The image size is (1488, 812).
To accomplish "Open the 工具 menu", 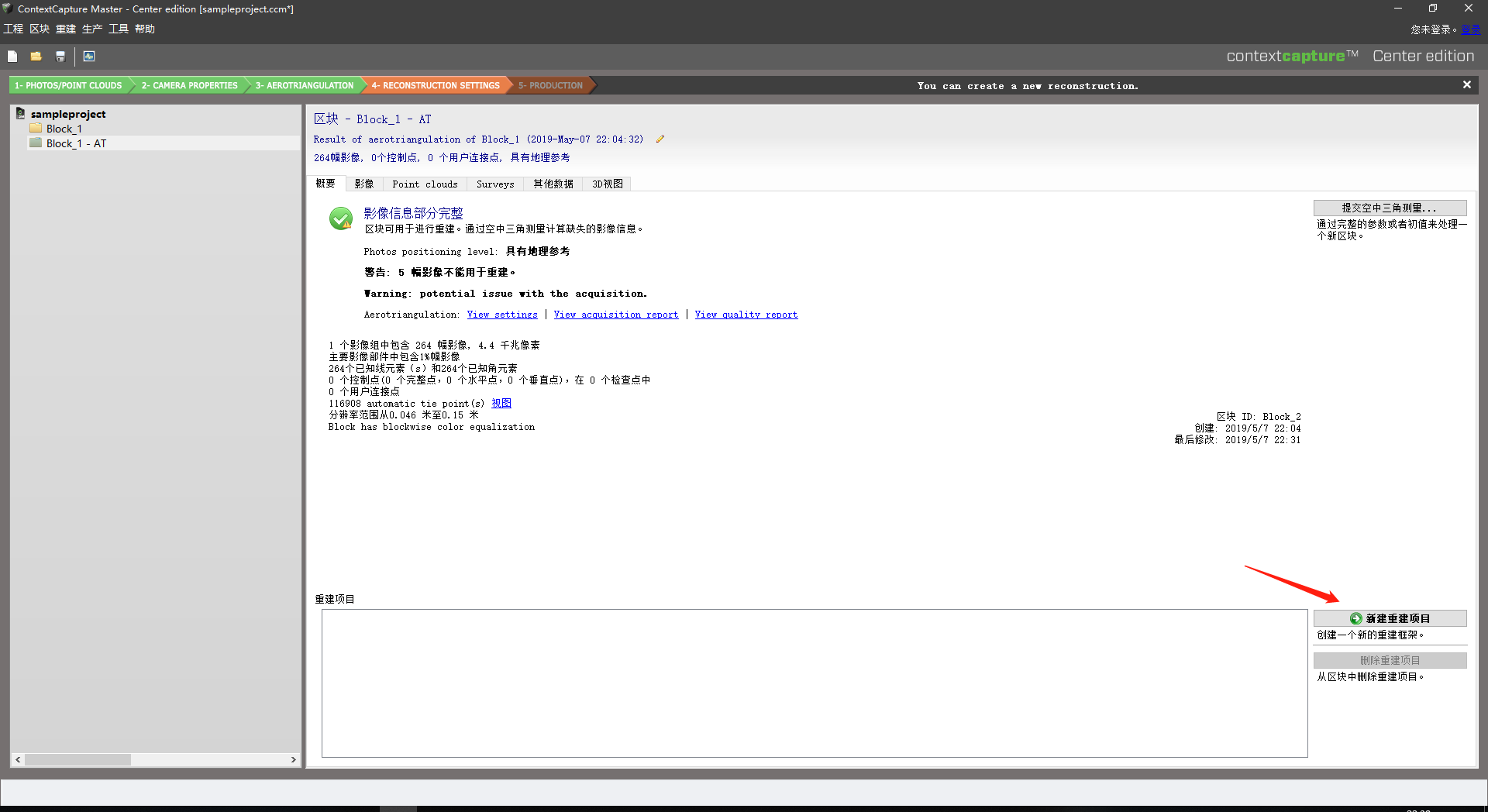I will (119, 29).
